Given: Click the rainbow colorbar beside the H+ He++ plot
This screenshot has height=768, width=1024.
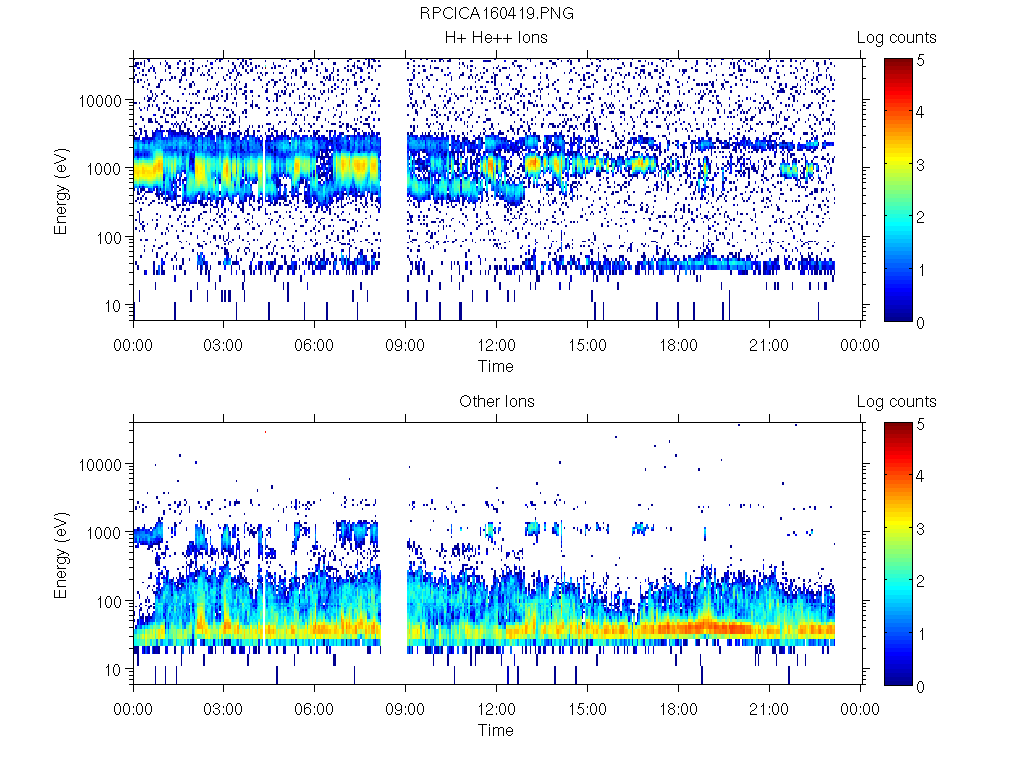Looking at the screenshot, I should [898, 190].
